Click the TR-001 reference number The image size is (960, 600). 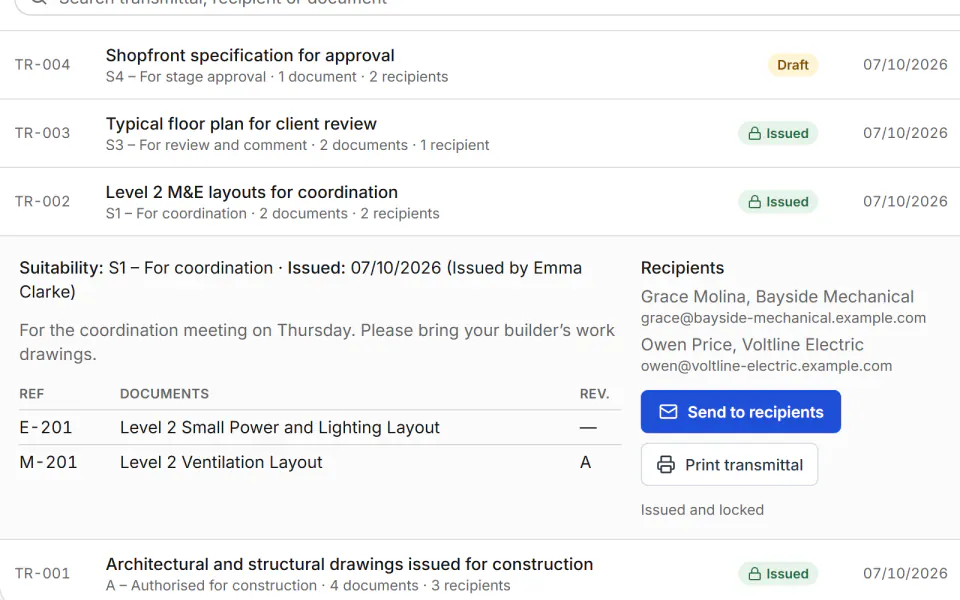pos(42,574)
